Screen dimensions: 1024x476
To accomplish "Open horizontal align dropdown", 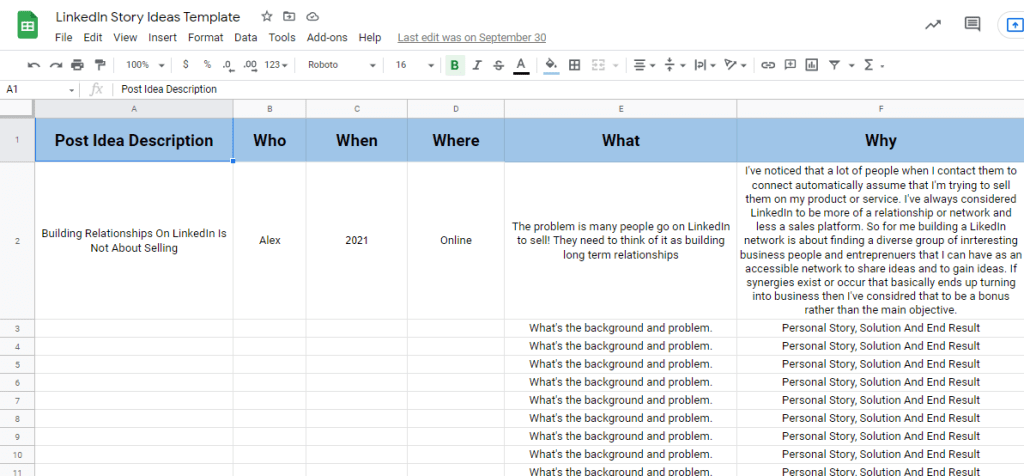I will [645, 65].
